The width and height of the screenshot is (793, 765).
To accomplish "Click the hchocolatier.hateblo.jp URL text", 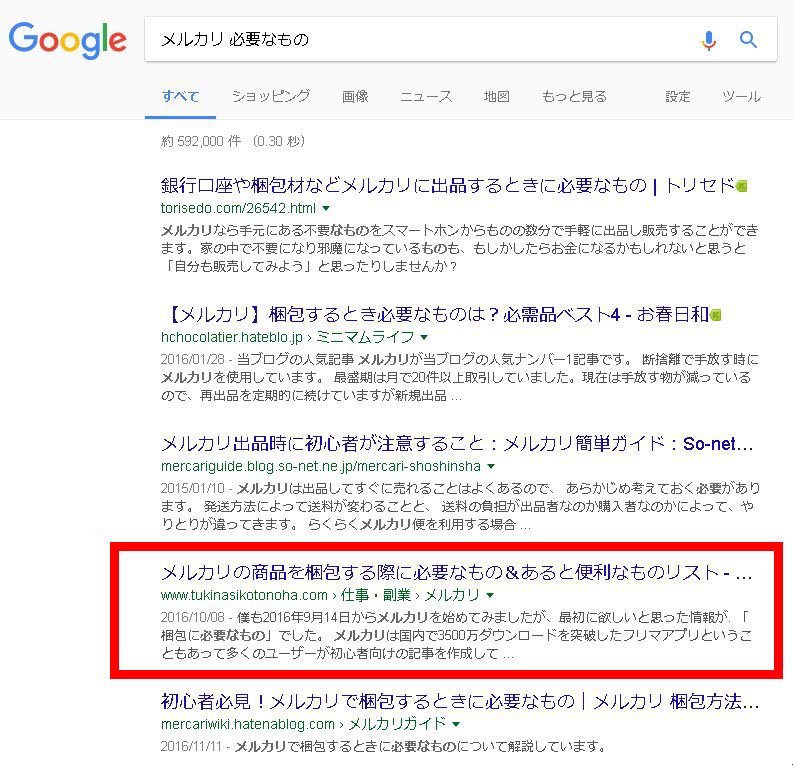I will click(x=232, y=337).
